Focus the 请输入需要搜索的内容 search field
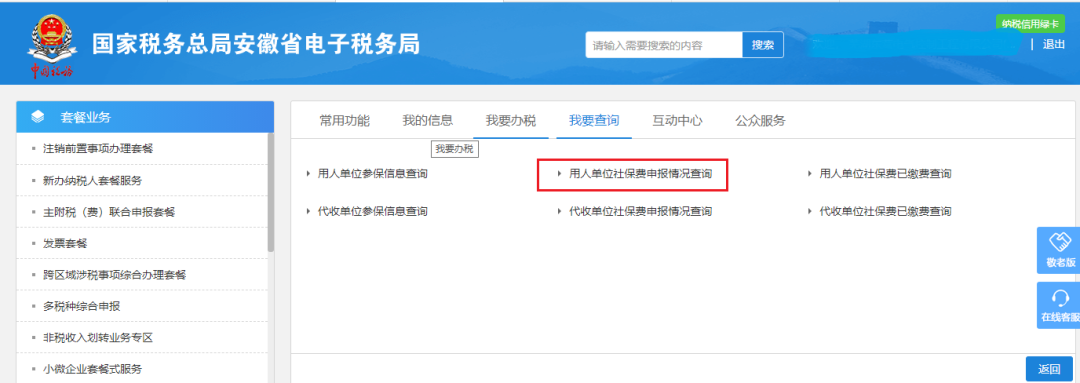 (664, 45)
